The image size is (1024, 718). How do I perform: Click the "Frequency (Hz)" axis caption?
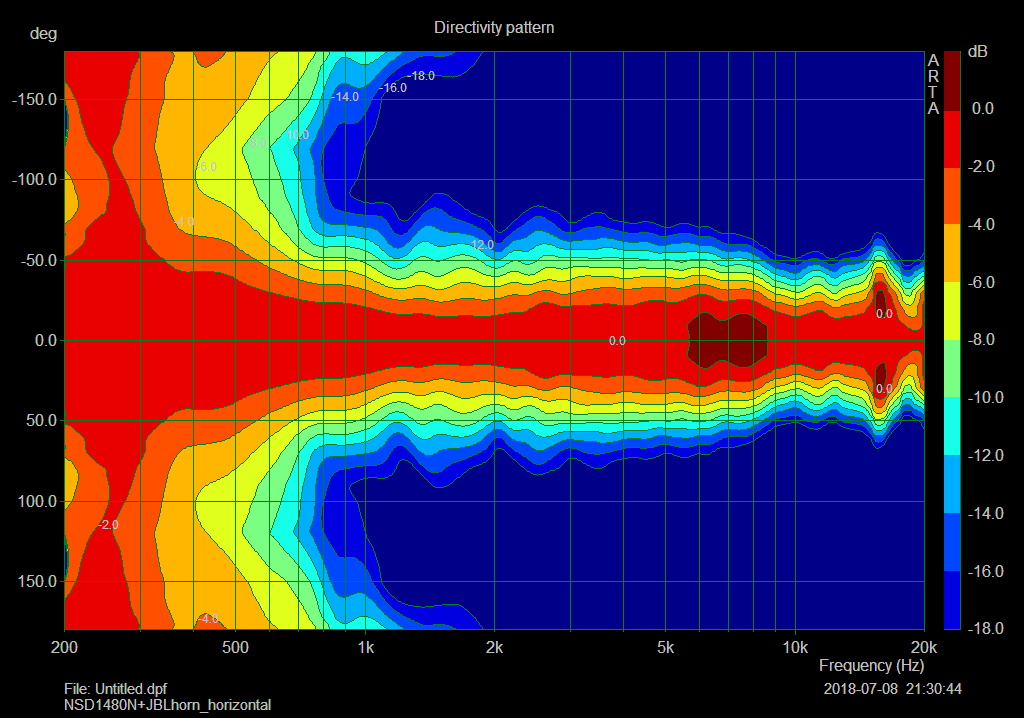[x=871, y=666]
